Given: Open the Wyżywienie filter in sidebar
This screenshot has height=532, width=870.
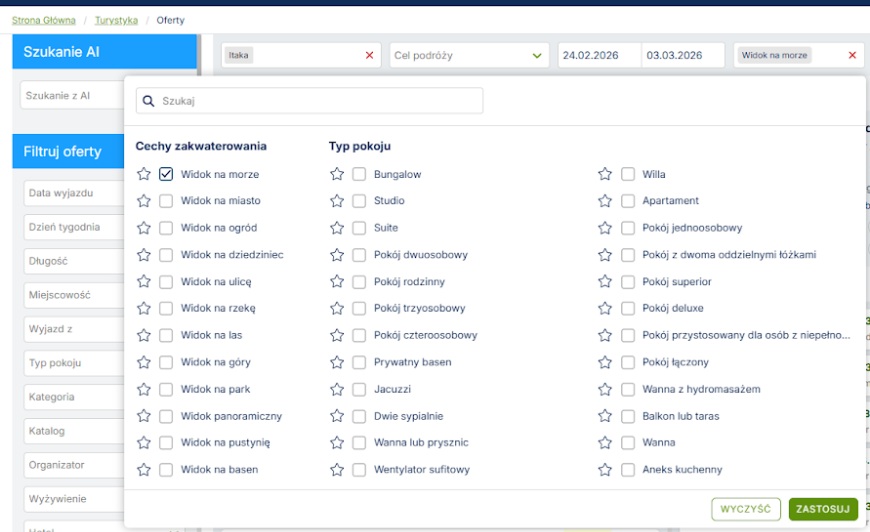Looking at the screenshot, I should pos(72,499).
